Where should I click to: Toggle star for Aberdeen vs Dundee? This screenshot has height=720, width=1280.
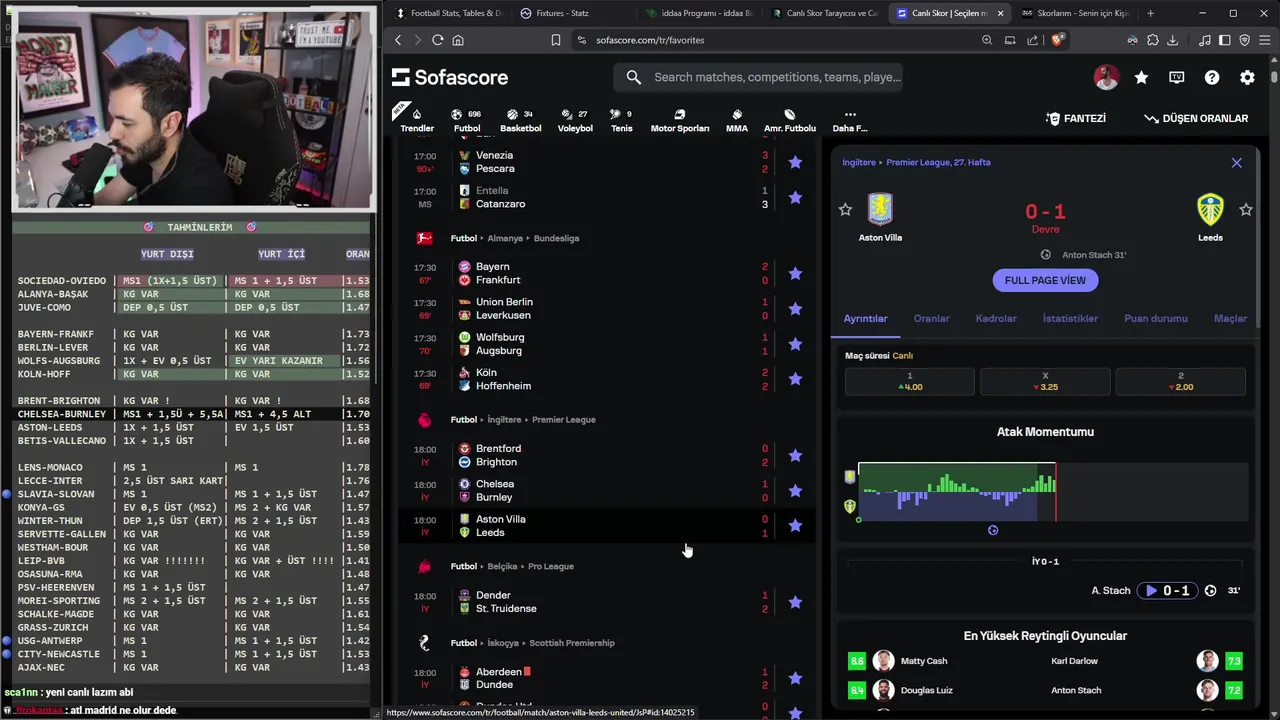[795, 678]
